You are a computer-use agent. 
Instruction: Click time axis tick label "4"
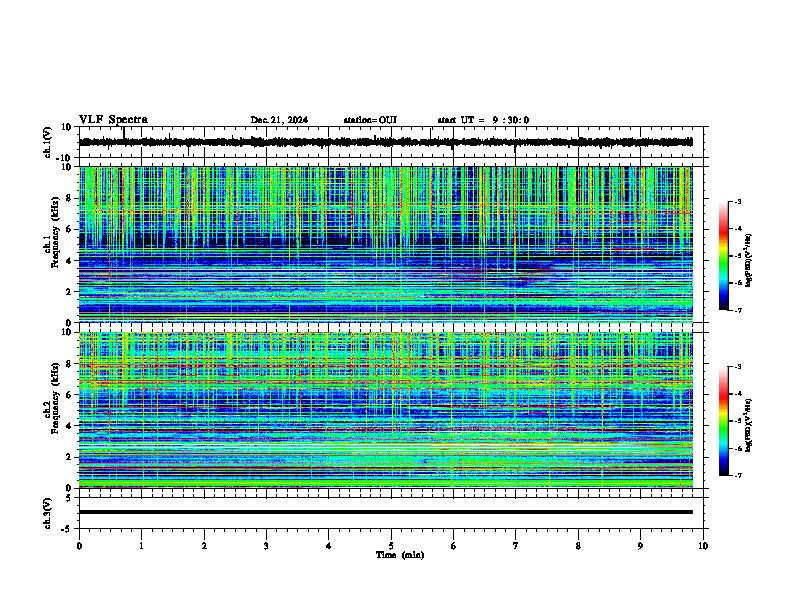tap(329, 546)
